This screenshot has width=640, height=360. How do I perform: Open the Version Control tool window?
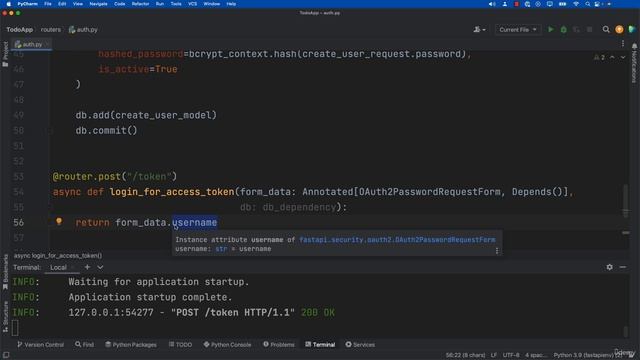pyautogui.click(x=40, y=345)
